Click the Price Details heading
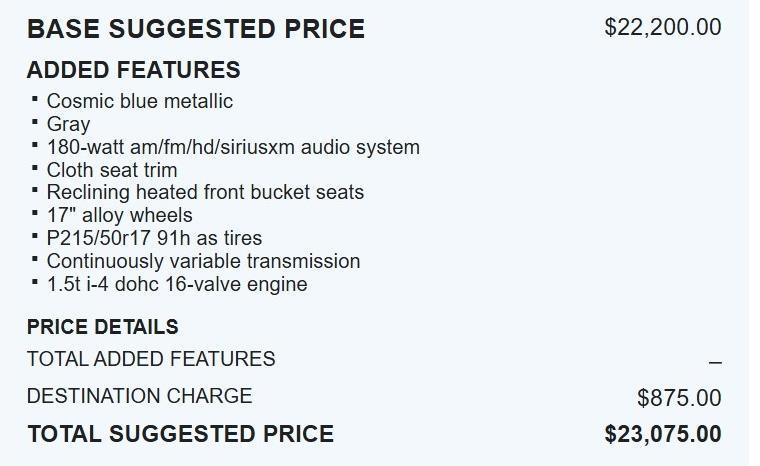Image resolution: width=760 pixels, height=466 pixels. coord(103,327)
